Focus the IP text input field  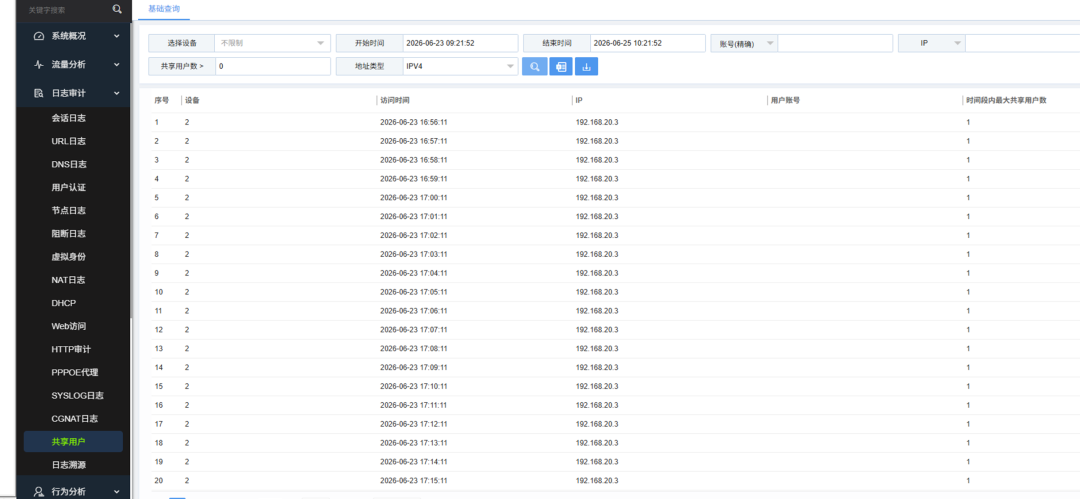[1022, 43]
